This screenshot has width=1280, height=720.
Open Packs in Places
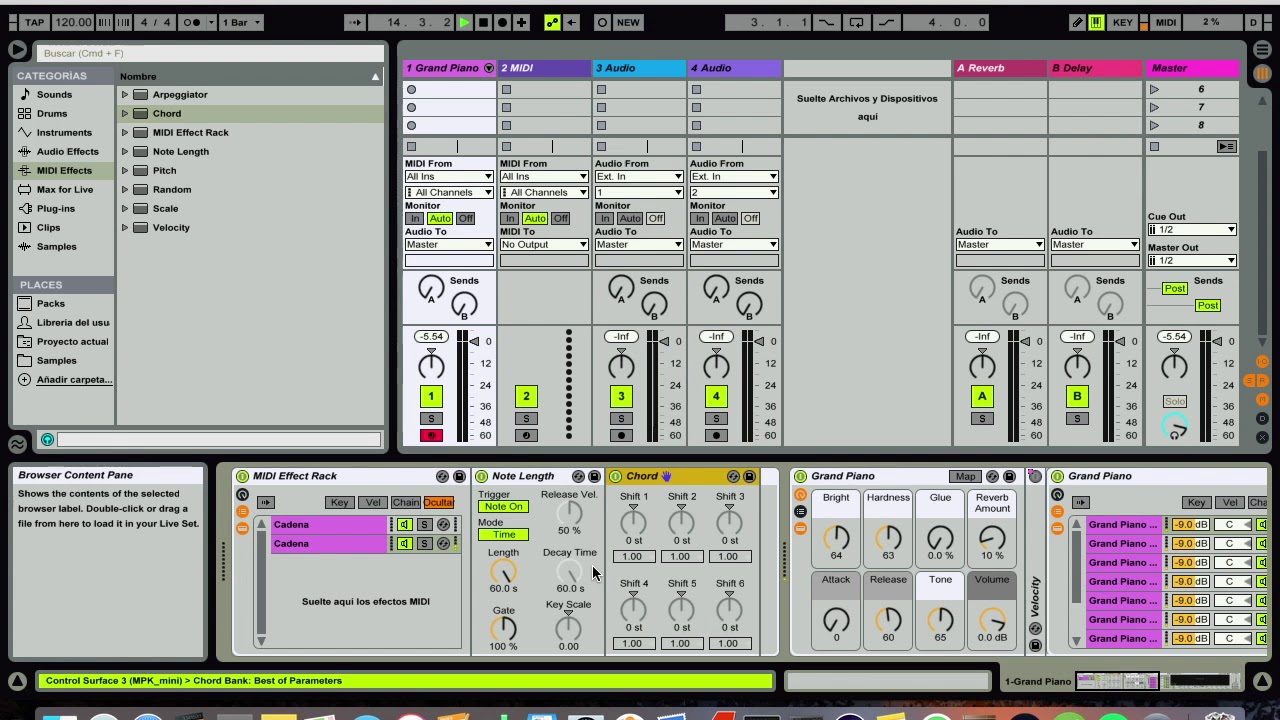coord(51,303)
